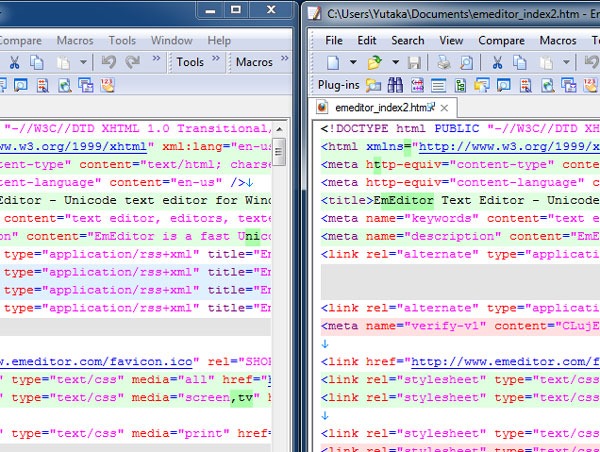Image resolution: width=600 pixels, height=452 pixels.
Task: Click red arrows page icon in left window
Action: tap(42, 85)
